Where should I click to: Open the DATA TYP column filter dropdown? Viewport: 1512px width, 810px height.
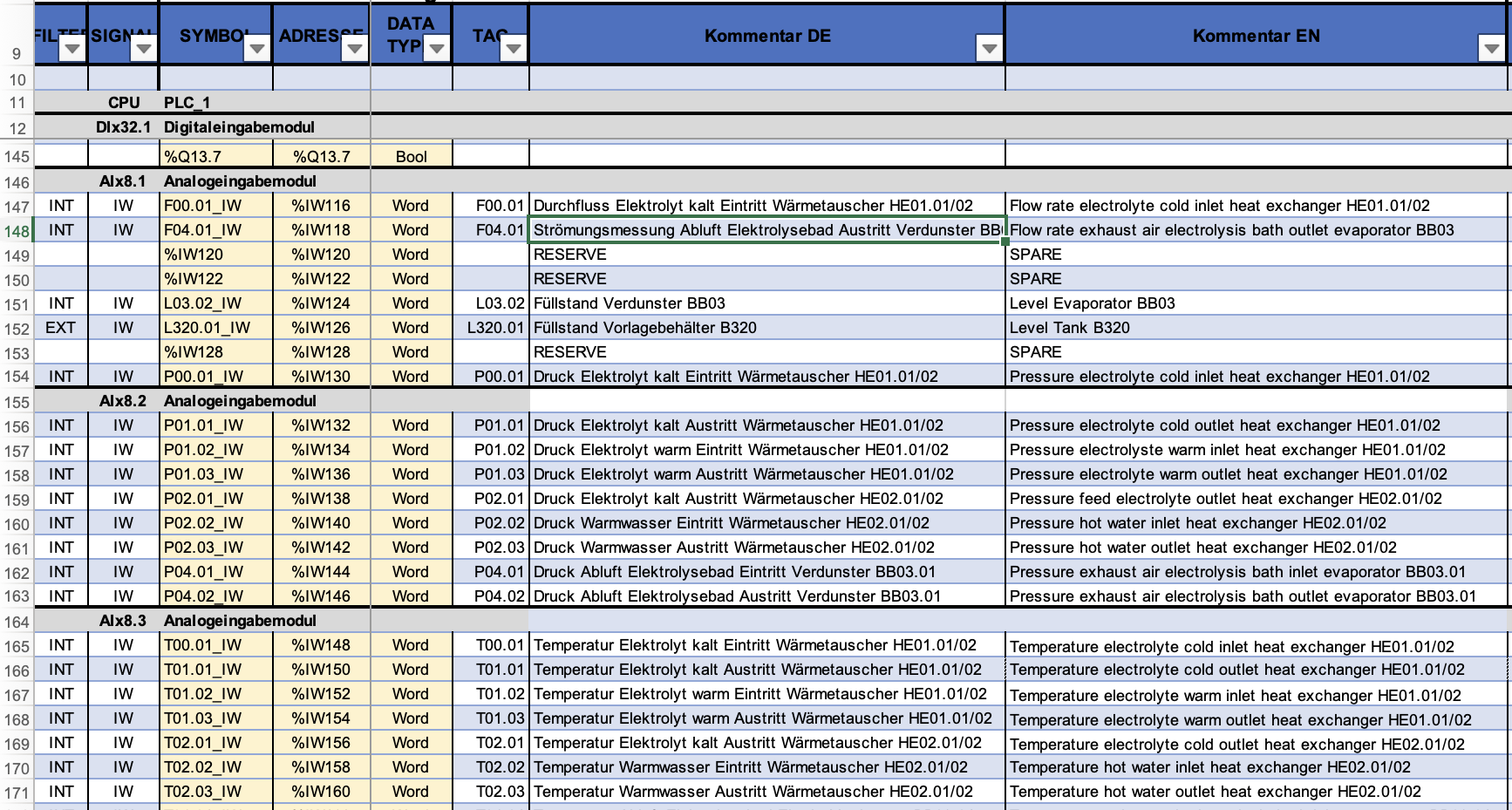[436, 49]
